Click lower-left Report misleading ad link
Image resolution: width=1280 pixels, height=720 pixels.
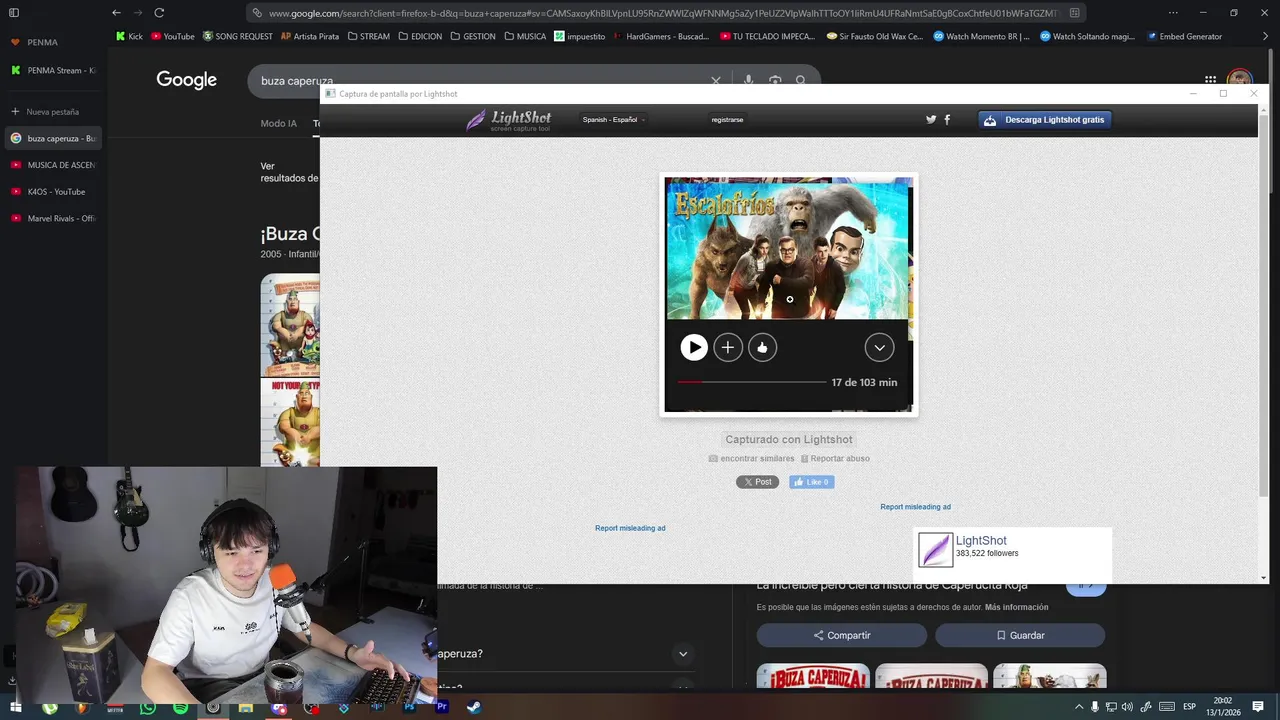630,528
